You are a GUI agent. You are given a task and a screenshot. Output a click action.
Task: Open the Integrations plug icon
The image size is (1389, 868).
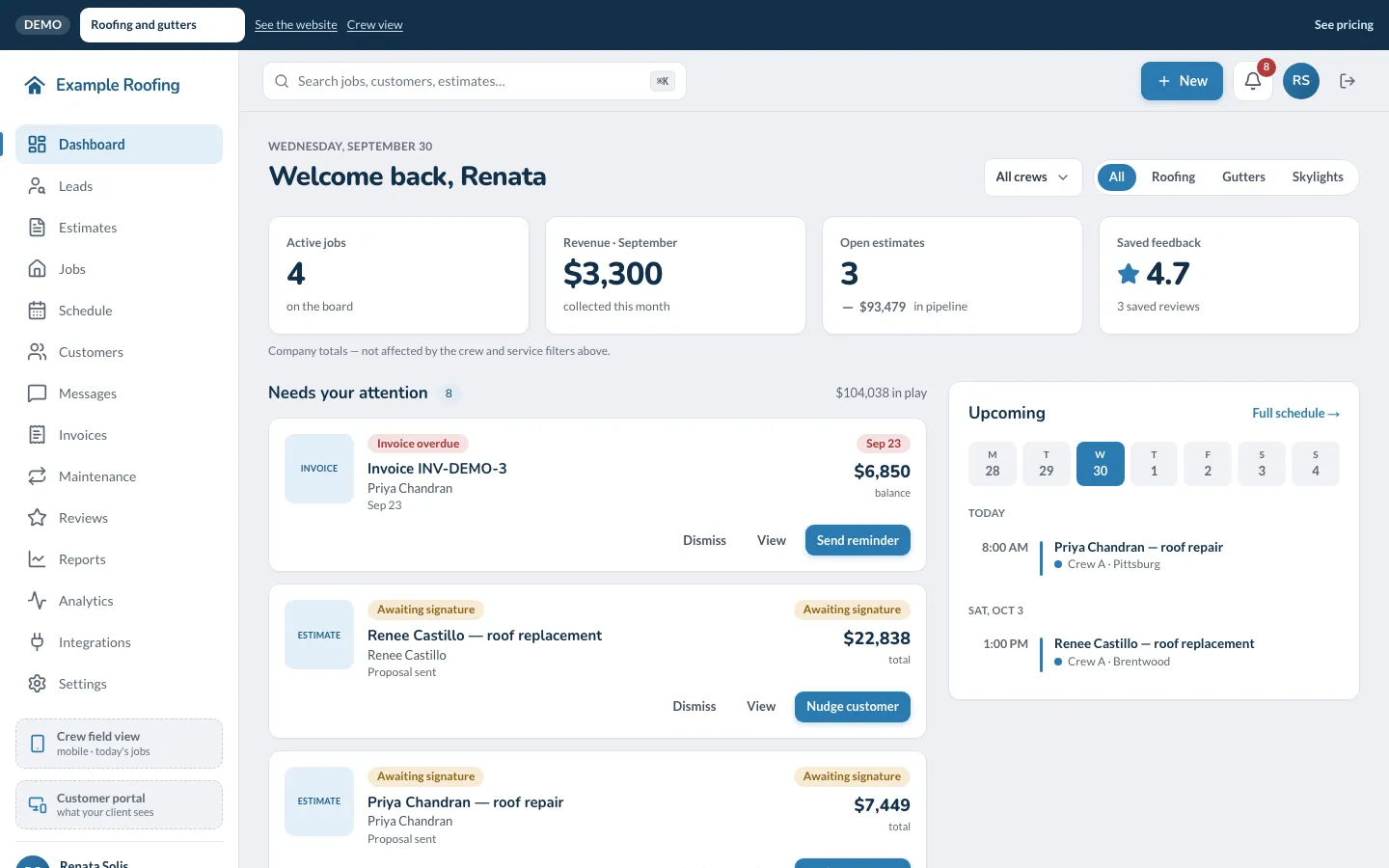pos(38,642)
